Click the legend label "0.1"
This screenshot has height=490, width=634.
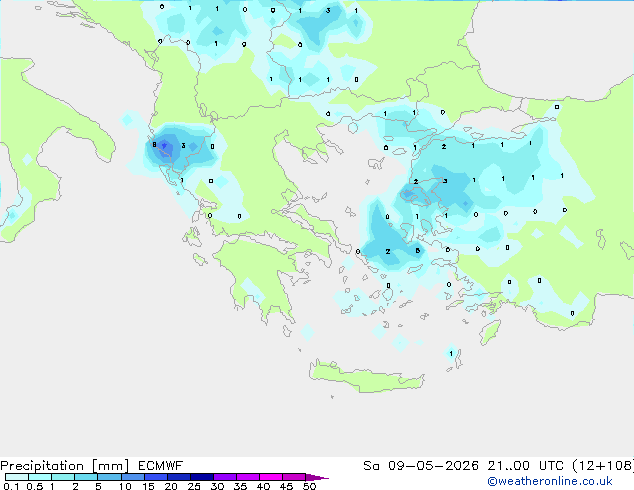tap(11, 486)
